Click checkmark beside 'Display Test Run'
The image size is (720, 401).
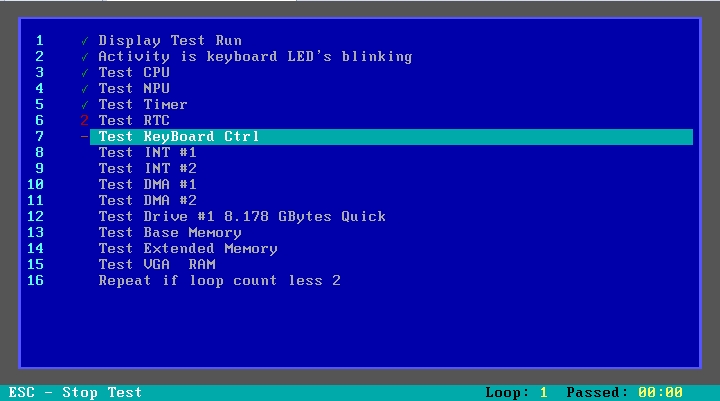(x=84, y=41)
